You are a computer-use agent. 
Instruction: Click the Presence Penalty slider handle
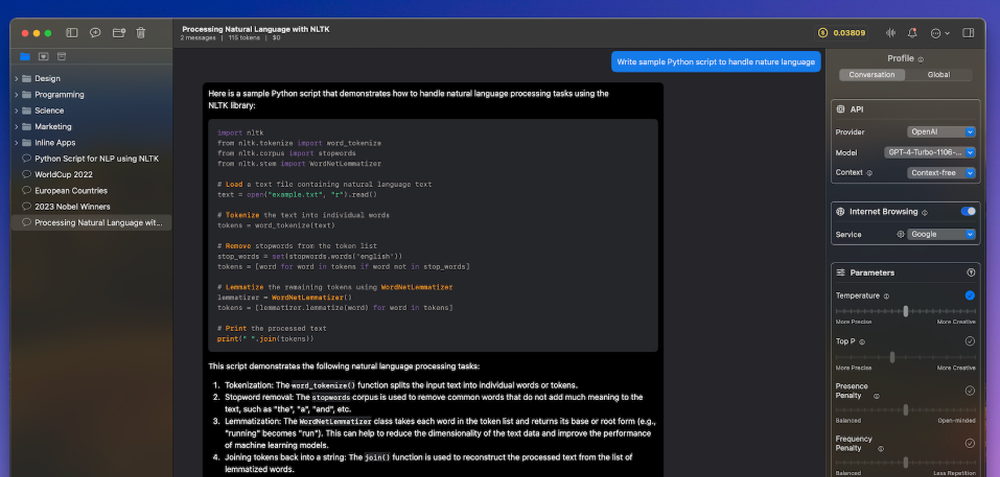click(906, 409)
